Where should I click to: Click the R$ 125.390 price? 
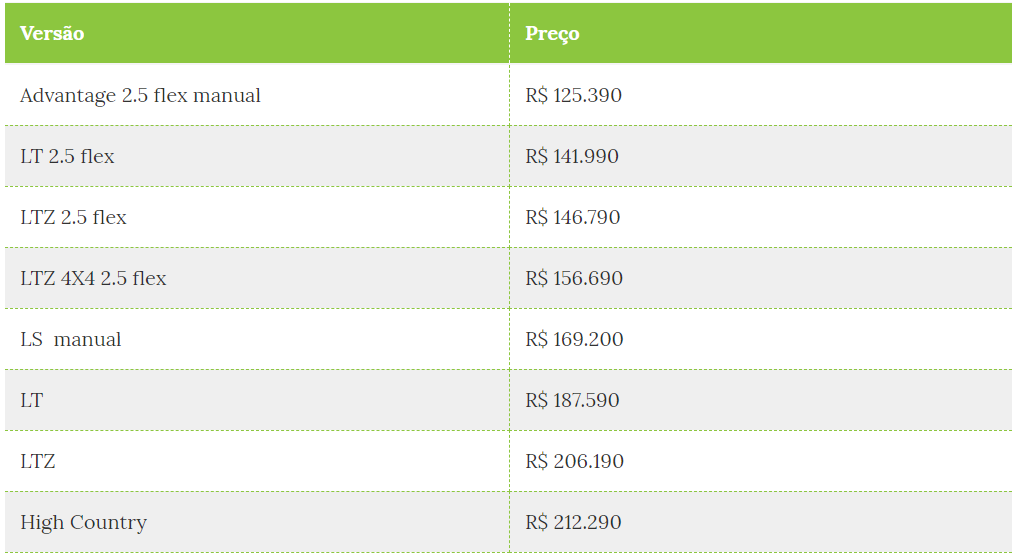tap(573, 95)
